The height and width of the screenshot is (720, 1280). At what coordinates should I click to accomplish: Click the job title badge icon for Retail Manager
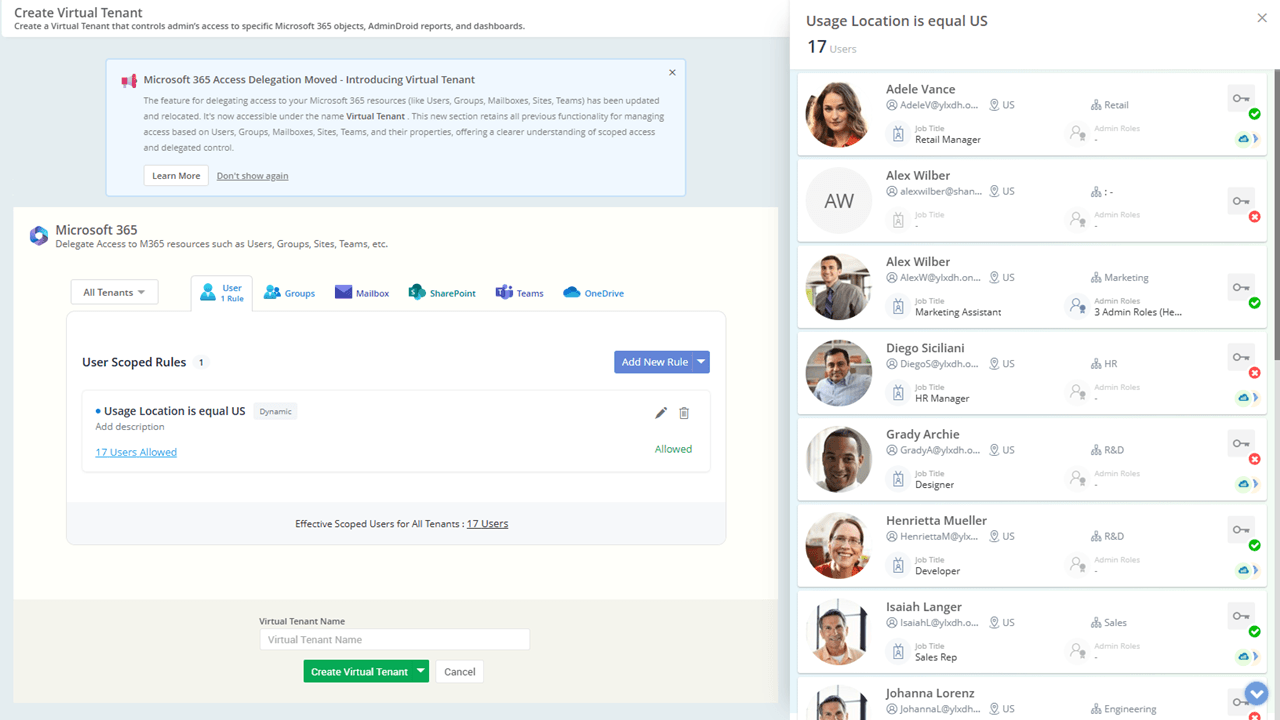point(897,133)
